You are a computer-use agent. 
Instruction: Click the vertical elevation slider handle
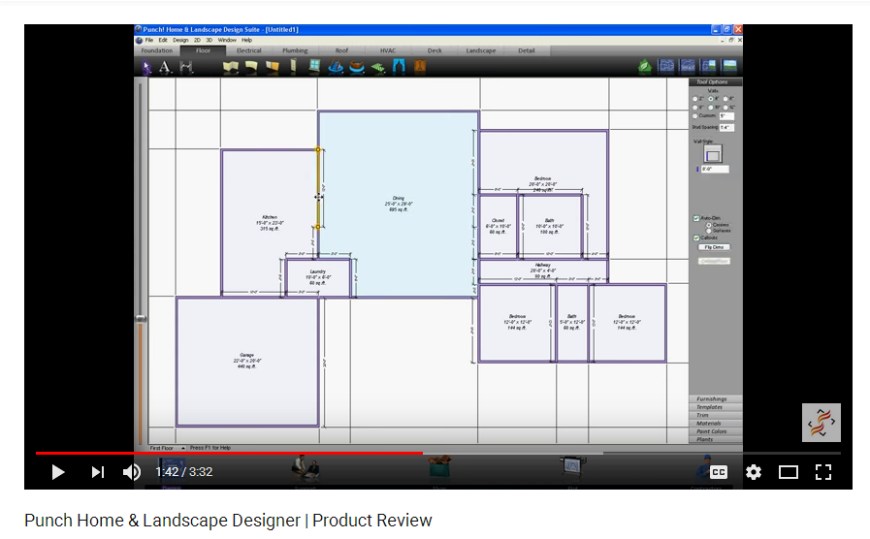141,319
